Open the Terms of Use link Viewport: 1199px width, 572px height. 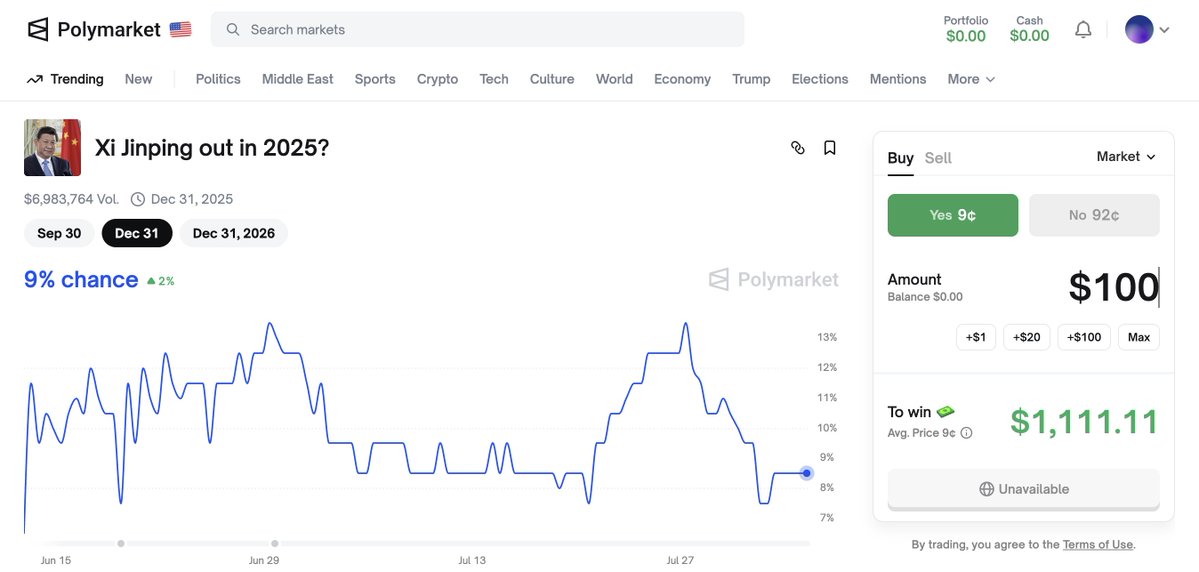tap(1097, 544)
